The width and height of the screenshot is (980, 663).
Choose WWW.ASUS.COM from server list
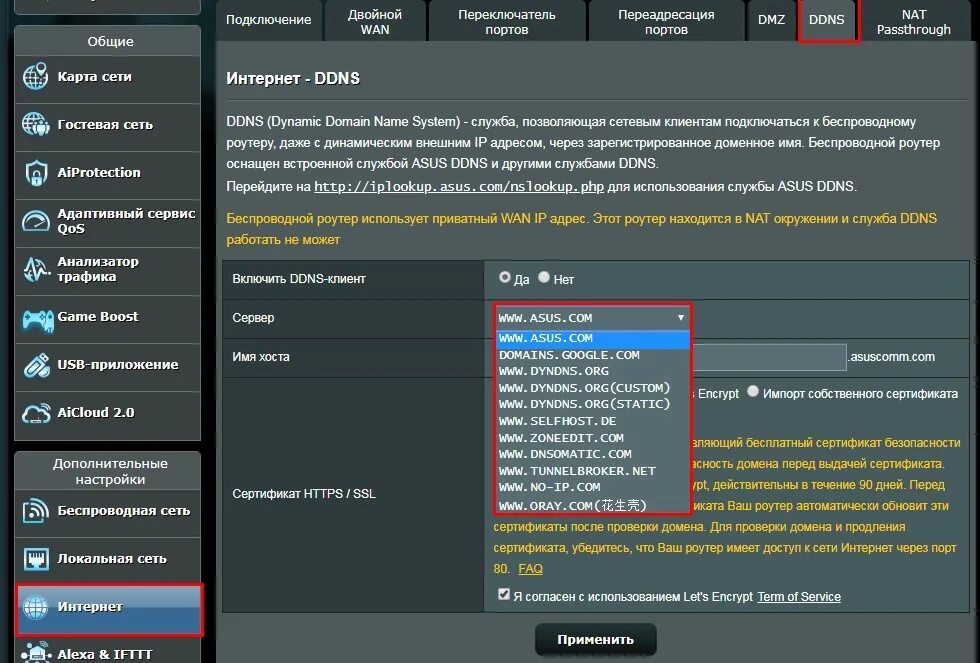593,338
